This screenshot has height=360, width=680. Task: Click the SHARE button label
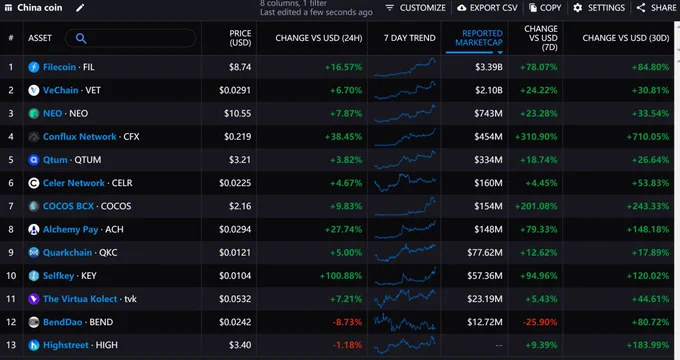[663, 8]
